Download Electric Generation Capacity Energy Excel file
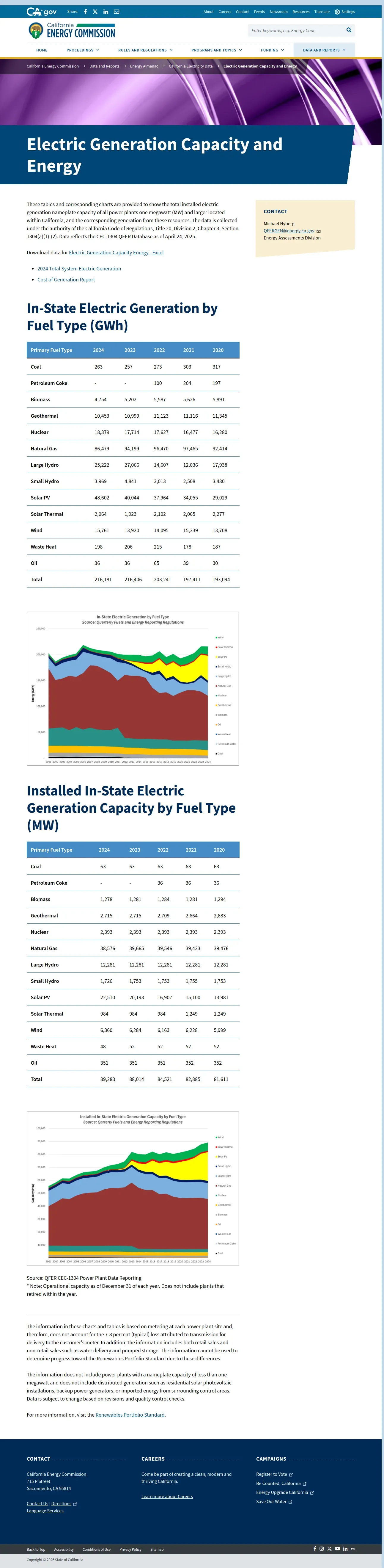The width and height of the screenshot is (384, 1568). 116,252
